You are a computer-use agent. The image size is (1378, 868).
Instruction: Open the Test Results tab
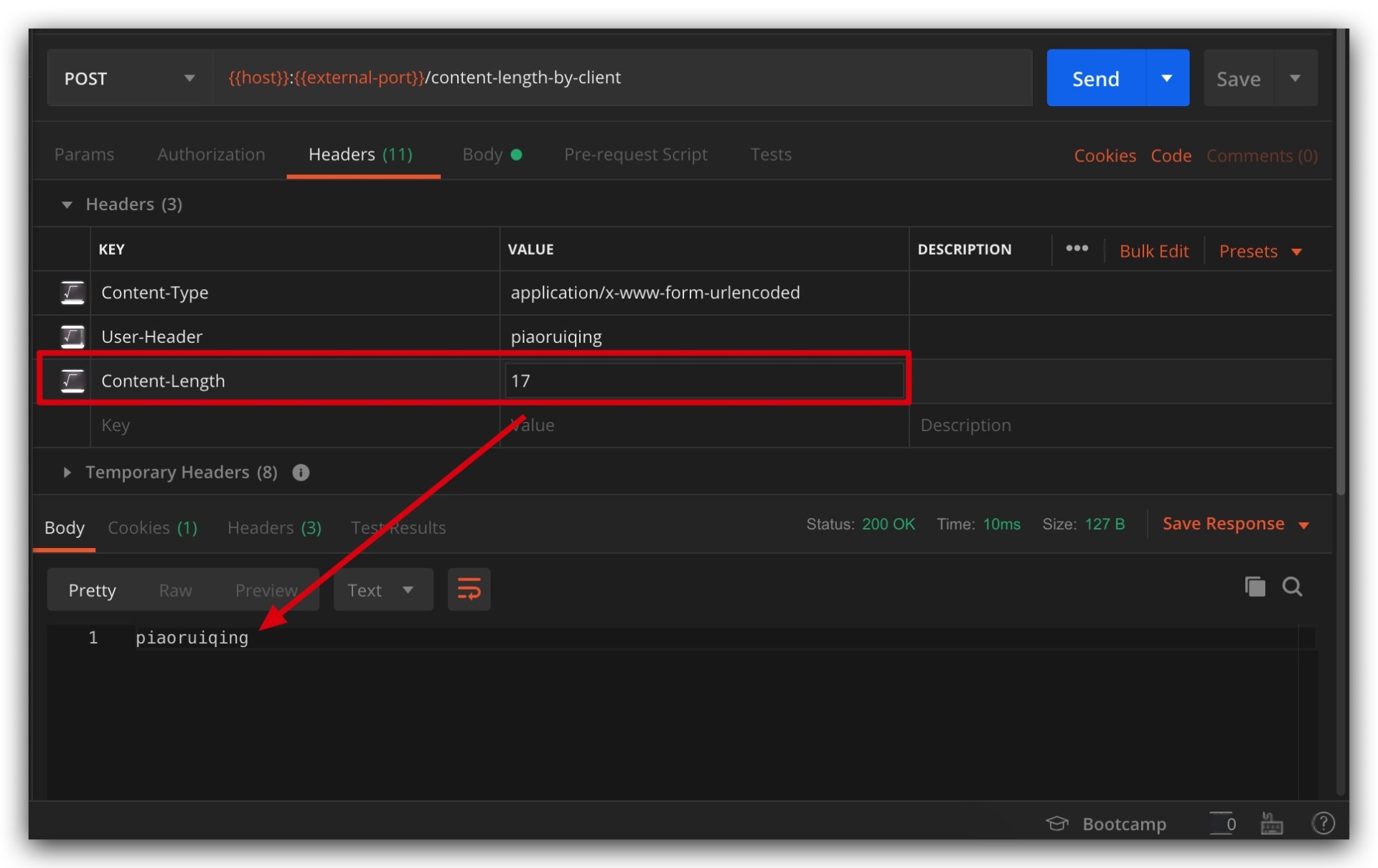tap(398, 528)
